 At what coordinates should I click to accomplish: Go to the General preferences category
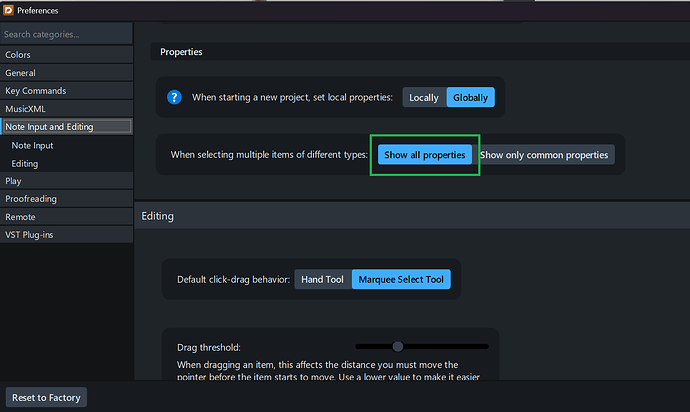click(x=20, y=73)
